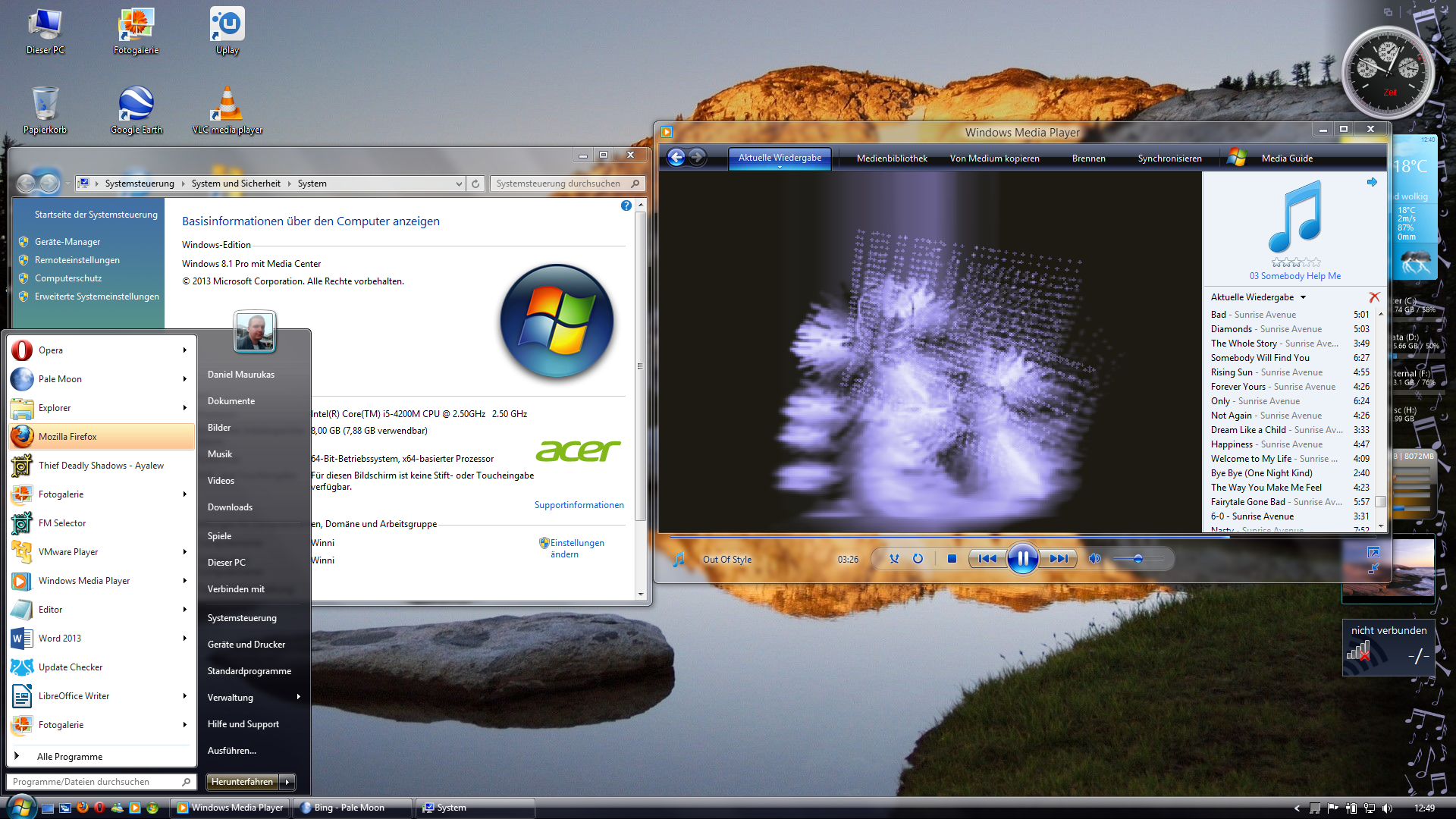Stop playback in Windows Media Player
Screen dimensions: 1456x819
coord(952,559)
